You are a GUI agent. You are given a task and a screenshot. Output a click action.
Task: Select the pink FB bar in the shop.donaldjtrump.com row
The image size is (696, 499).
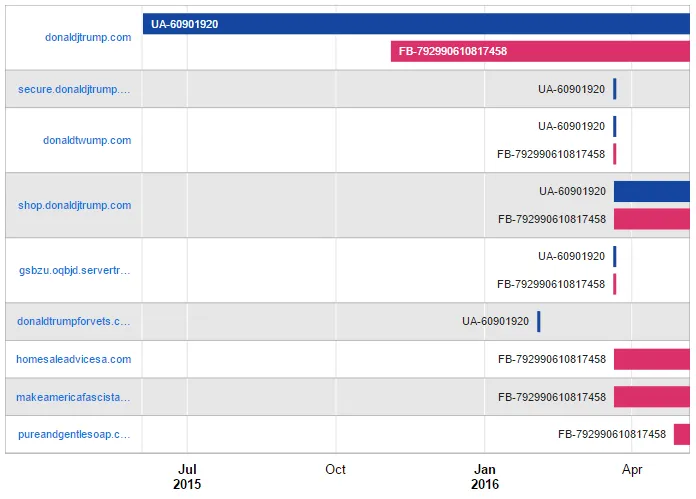[652, 219]
